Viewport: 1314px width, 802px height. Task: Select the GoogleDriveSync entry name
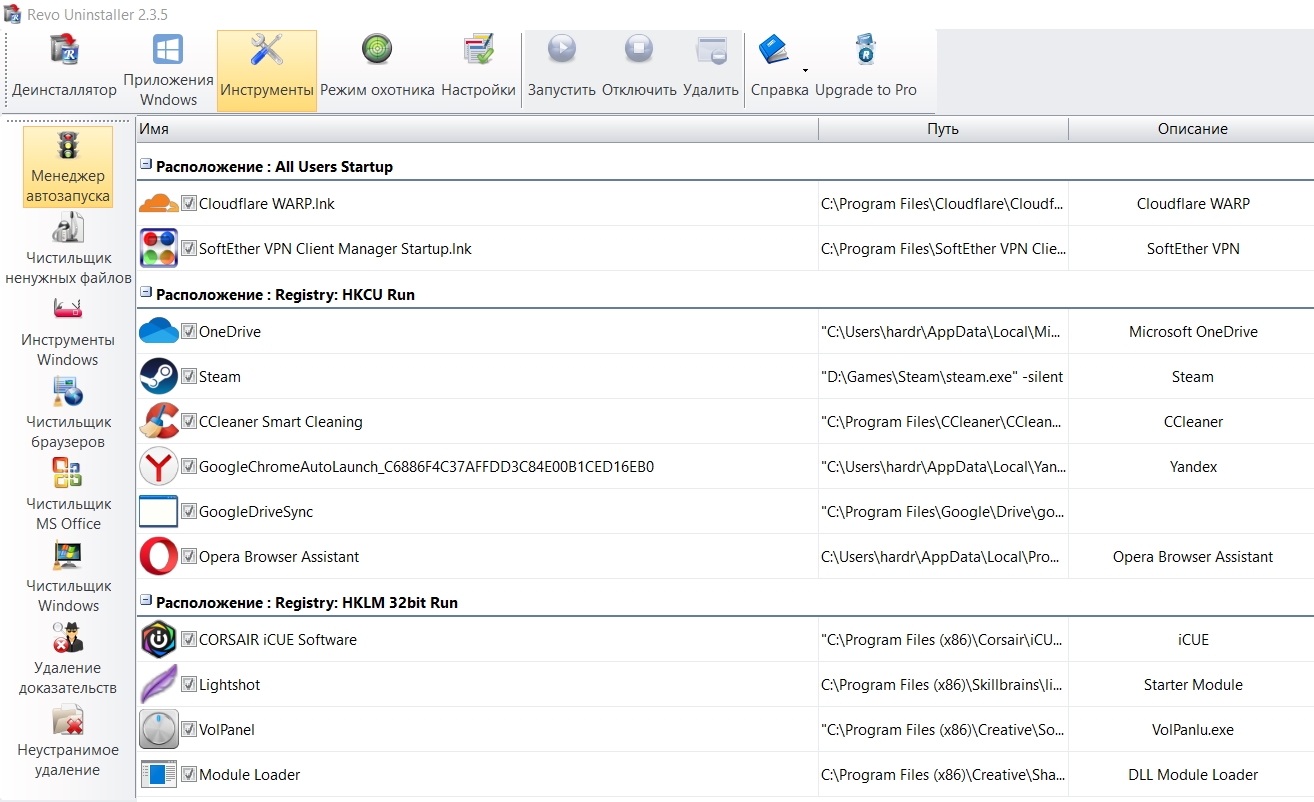(x=256, y=511)
